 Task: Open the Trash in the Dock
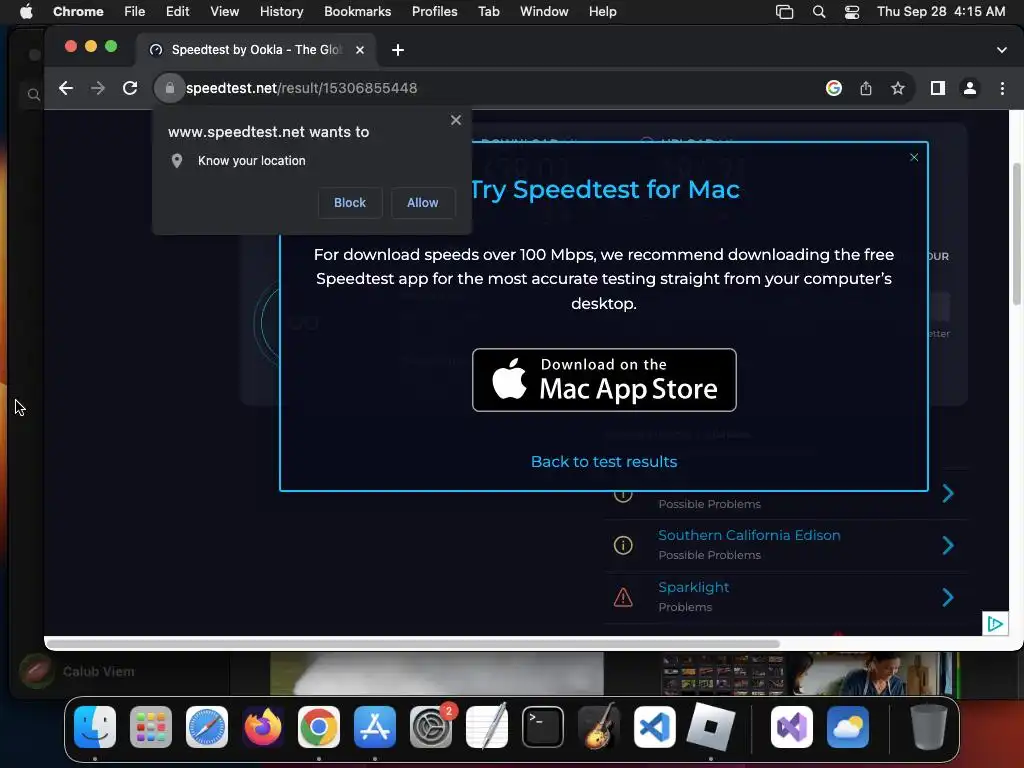click(x=929, y=727)
